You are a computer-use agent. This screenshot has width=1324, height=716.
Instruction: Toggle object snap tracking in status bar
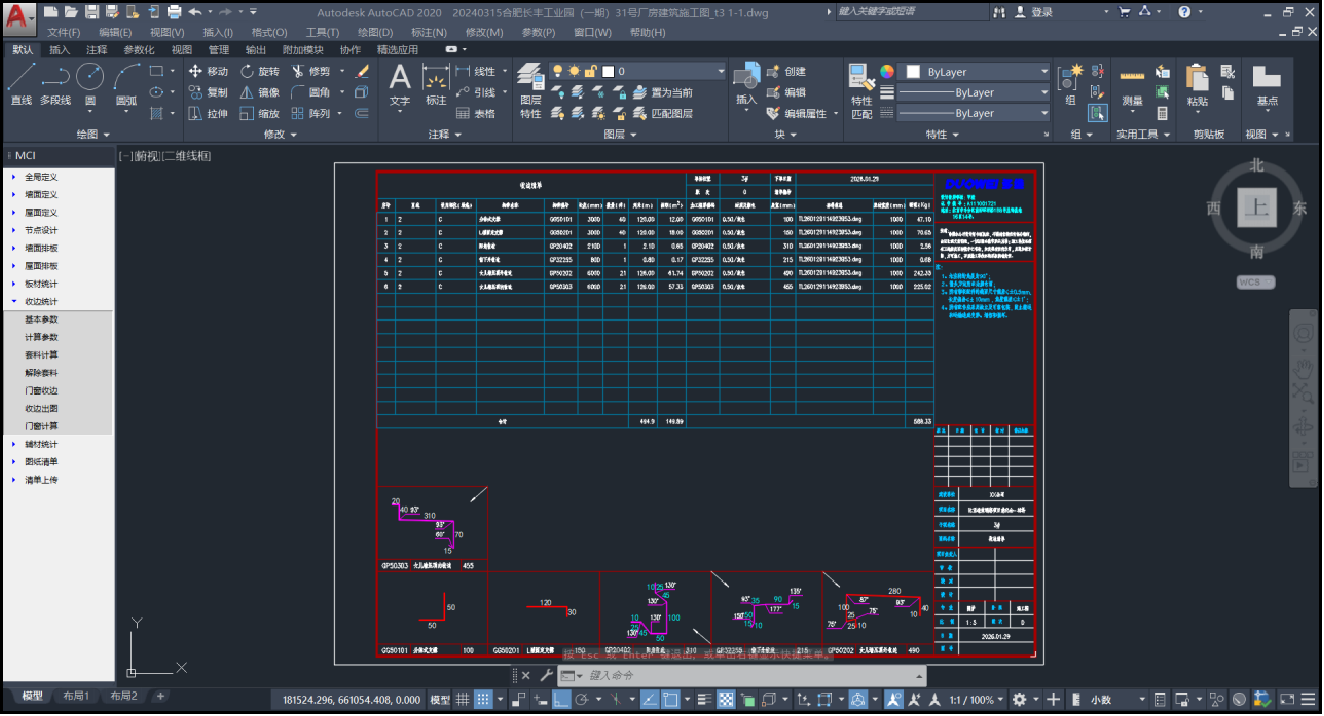coord(648,700)
